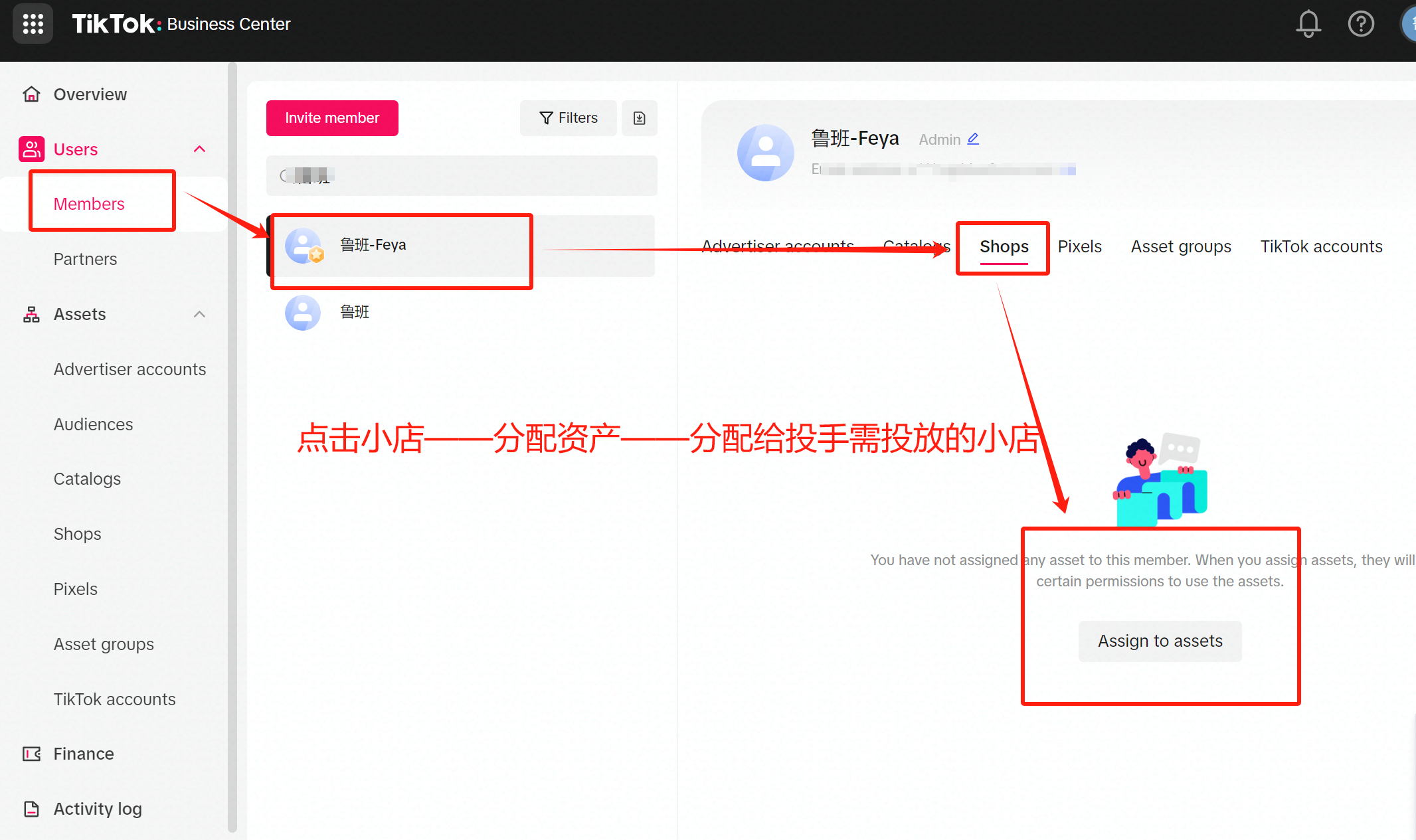Viewport: 1416px width, 840px height.
Task: Switch to the Pixels tab
Action: click(1079, 246)
